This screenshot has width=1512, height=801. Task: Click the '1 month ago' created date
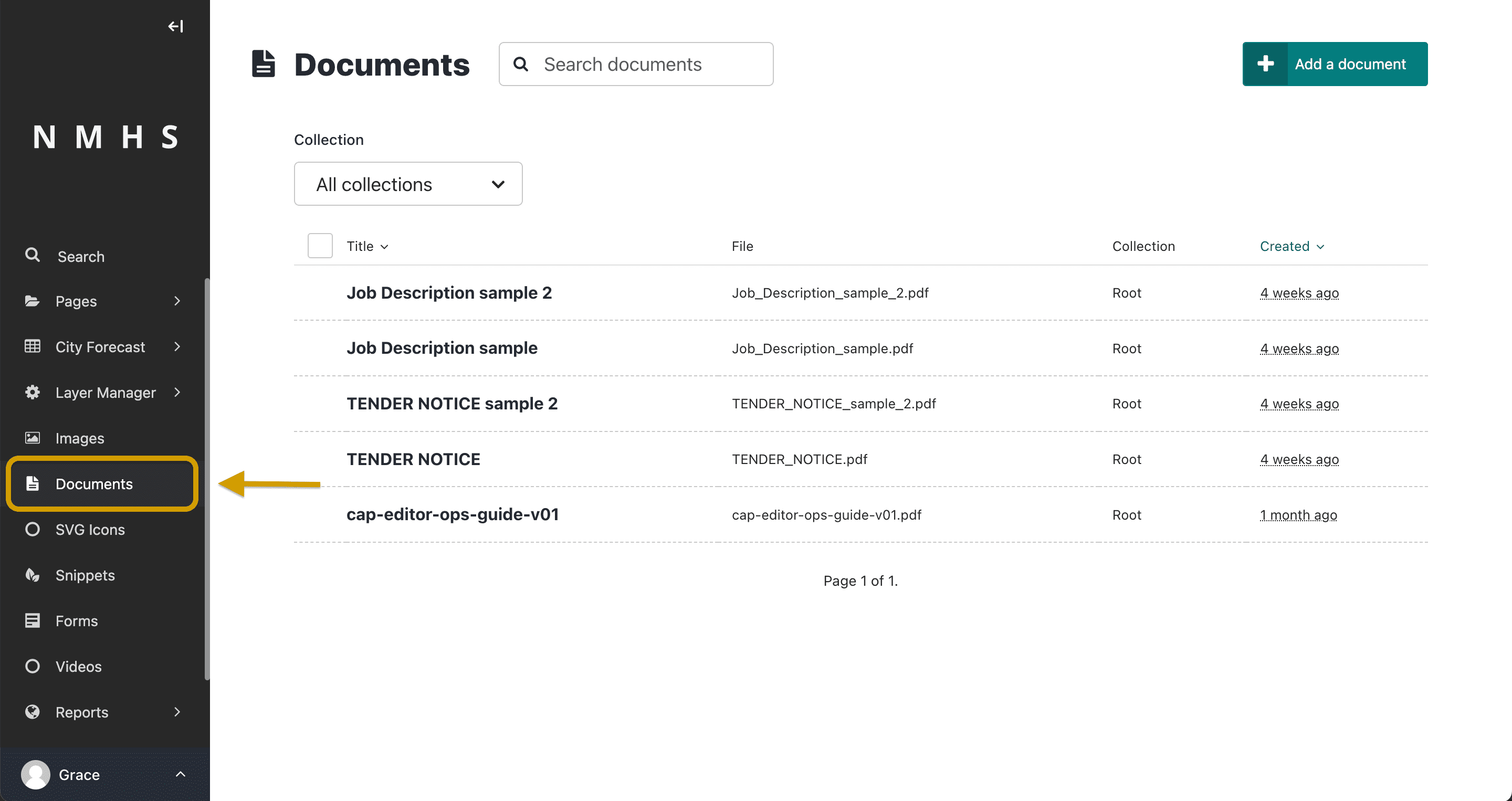click(x=1298, y=515)
